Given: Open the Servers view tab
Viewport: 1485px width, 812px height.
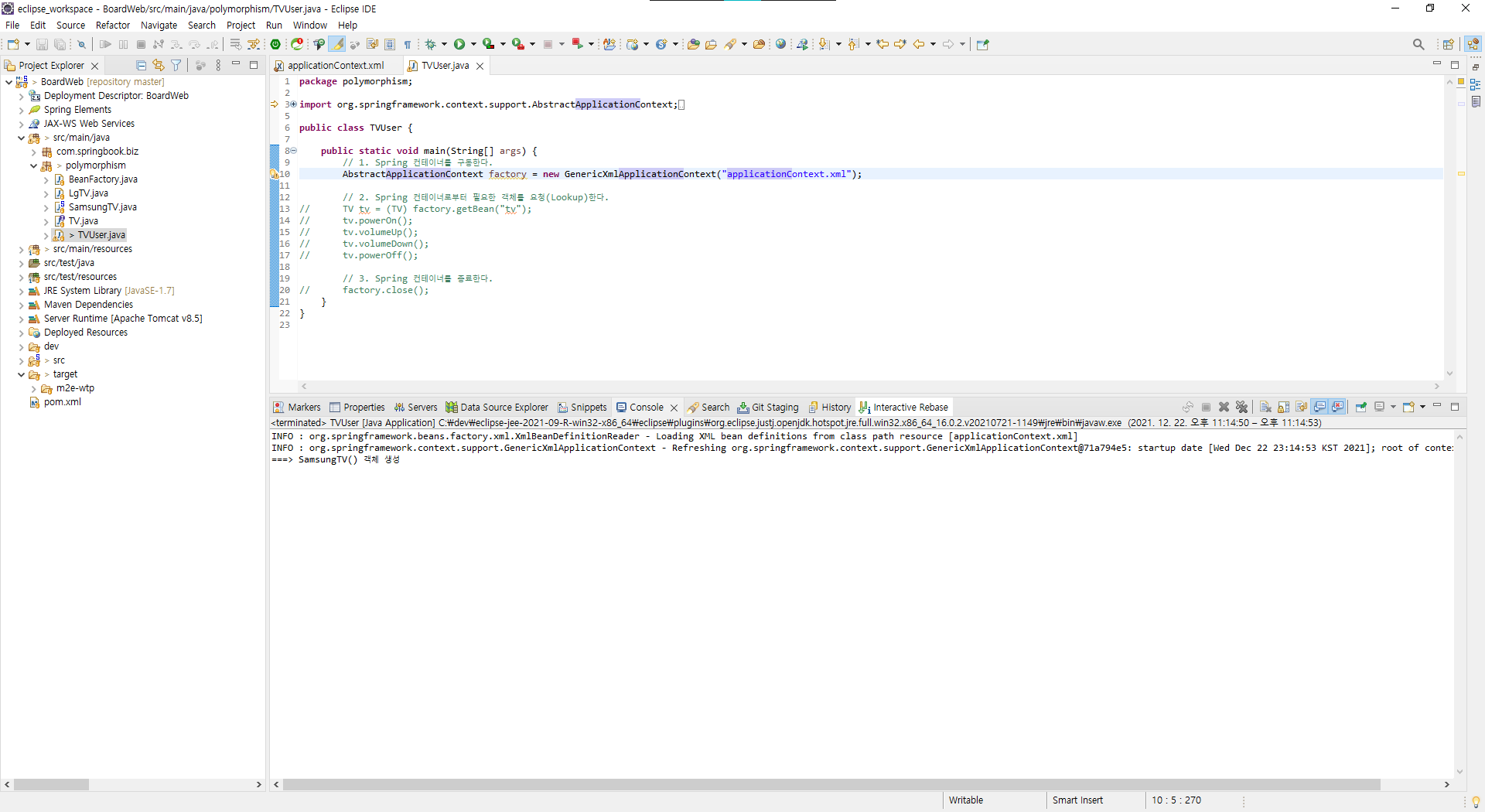Looking at the screenshot, I should point(415,407).
